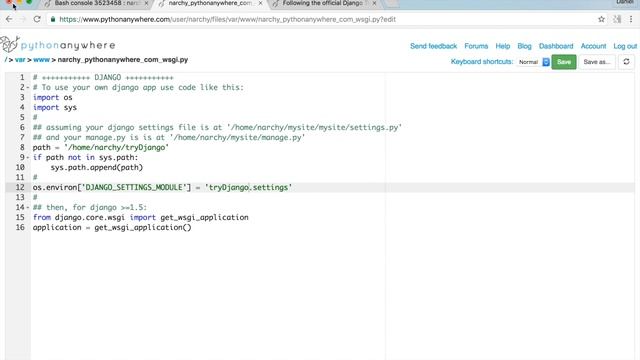Click 'from django.core.wsgi' on line 15
Screen dimensions: 640x360
pos(79,218)
